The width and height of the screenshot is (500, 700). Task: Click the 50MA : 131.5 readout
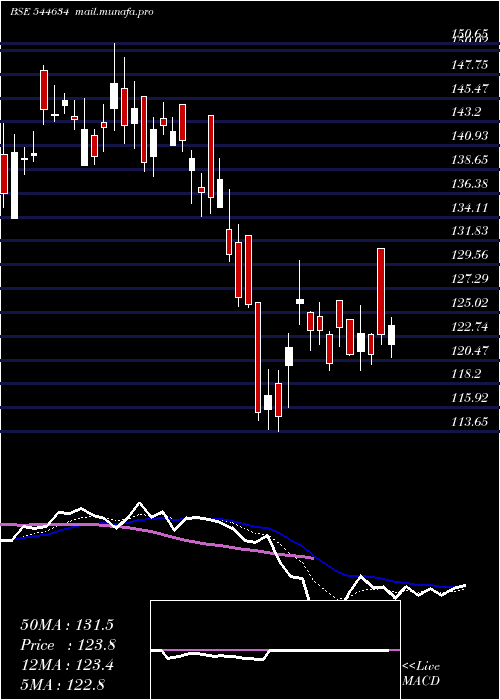[x=67, y=625]
